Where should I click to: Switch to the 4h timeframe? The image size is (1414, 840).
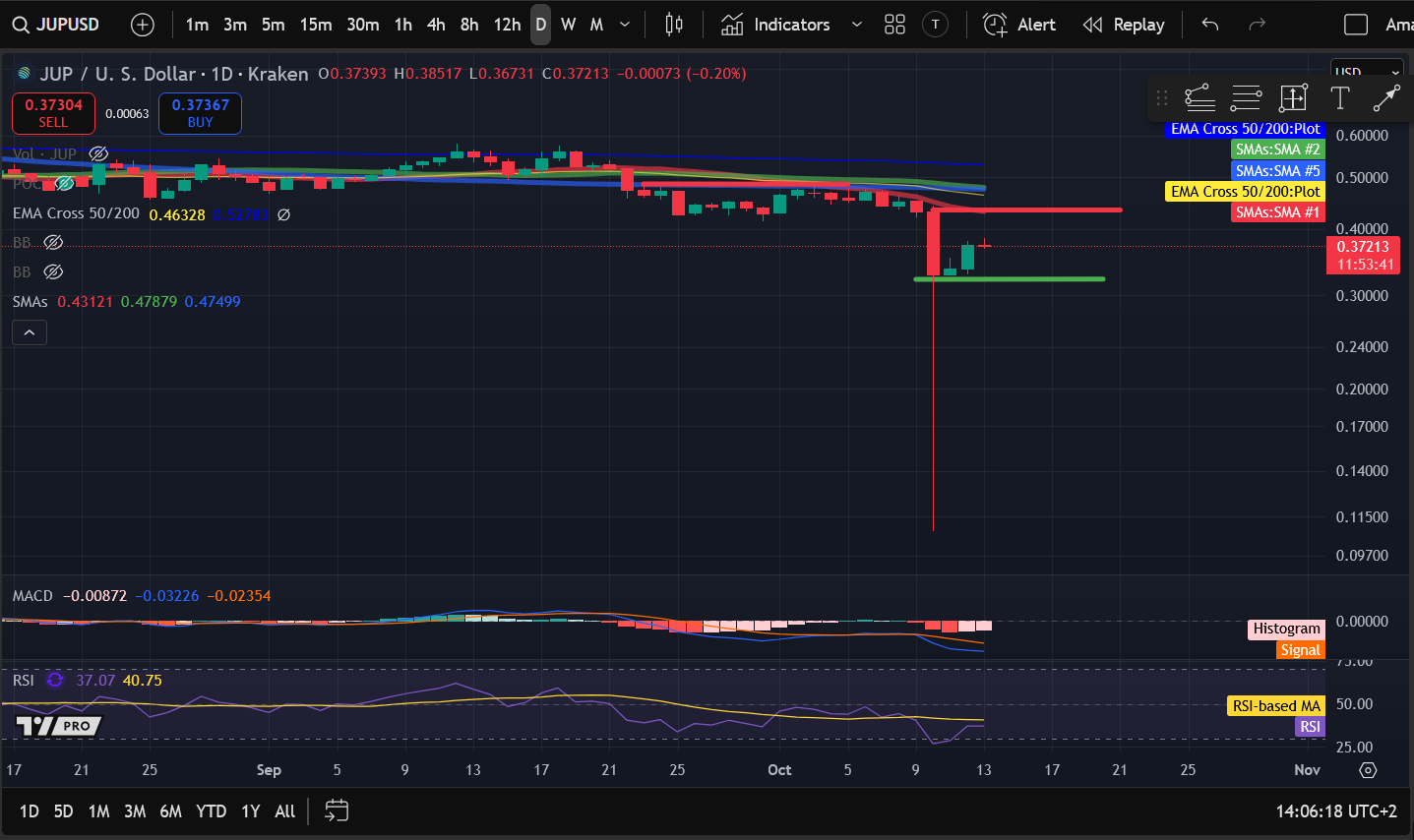click(436, 25)
